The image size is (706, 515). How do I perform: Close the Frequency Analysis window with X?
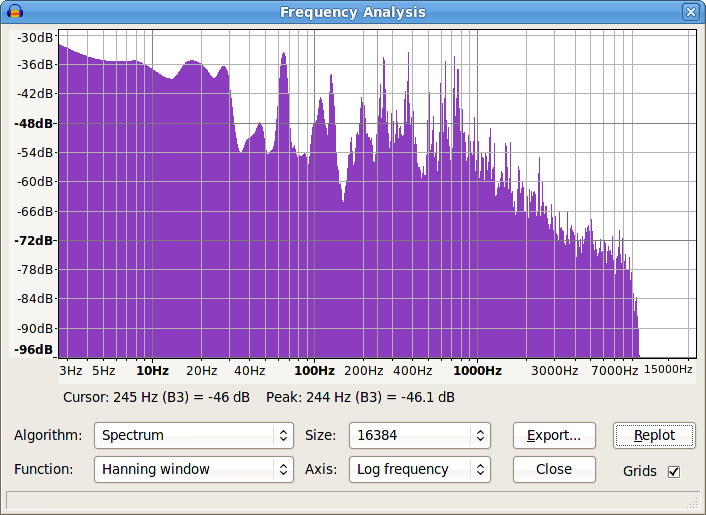690,12
